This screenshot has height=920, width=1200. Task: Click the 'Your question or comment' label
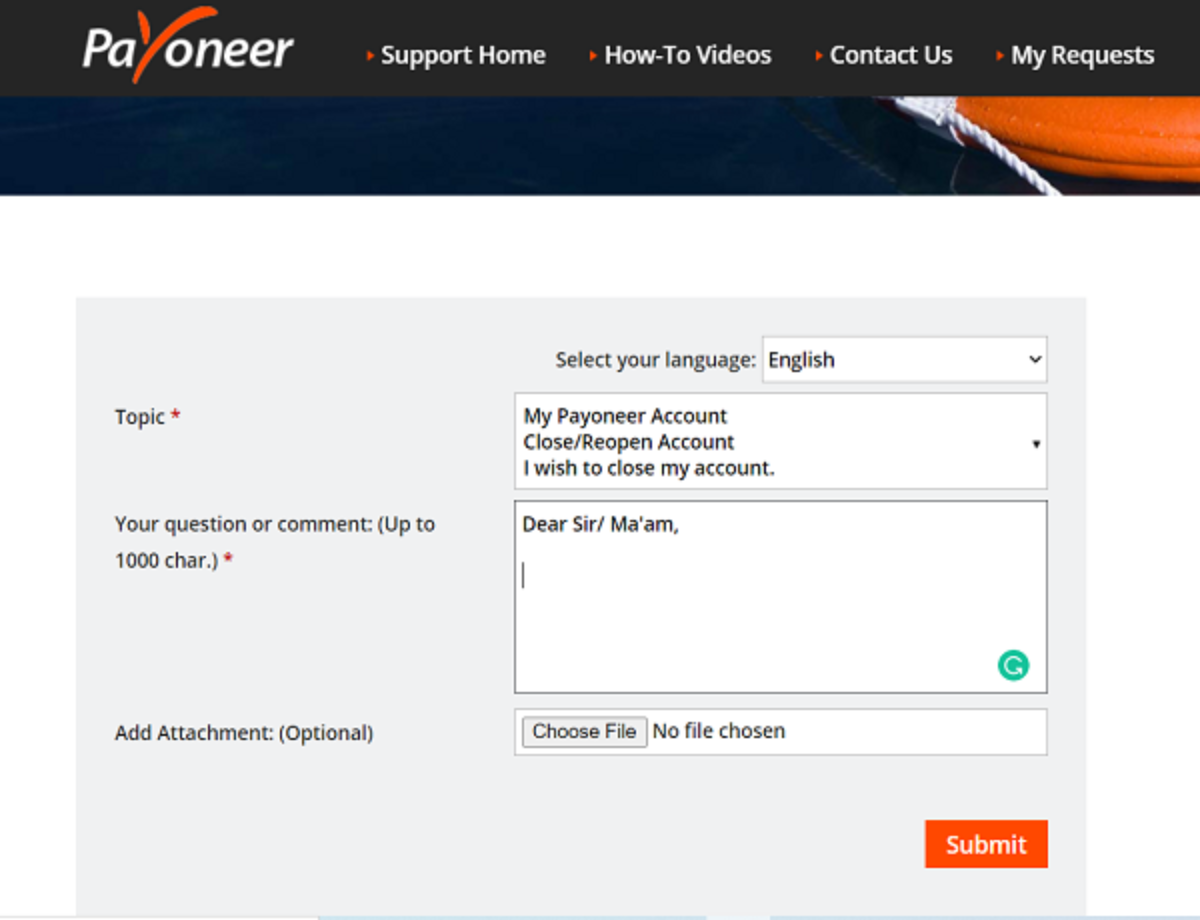click(x=275, y=542)
